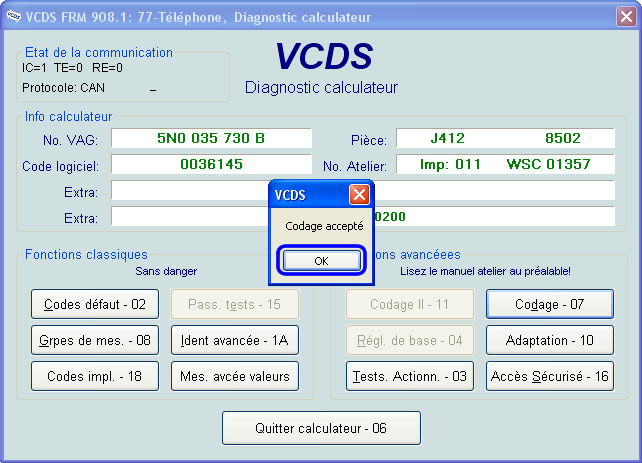Click the 'Etat de la communication' group label

[x=99, y=52]
